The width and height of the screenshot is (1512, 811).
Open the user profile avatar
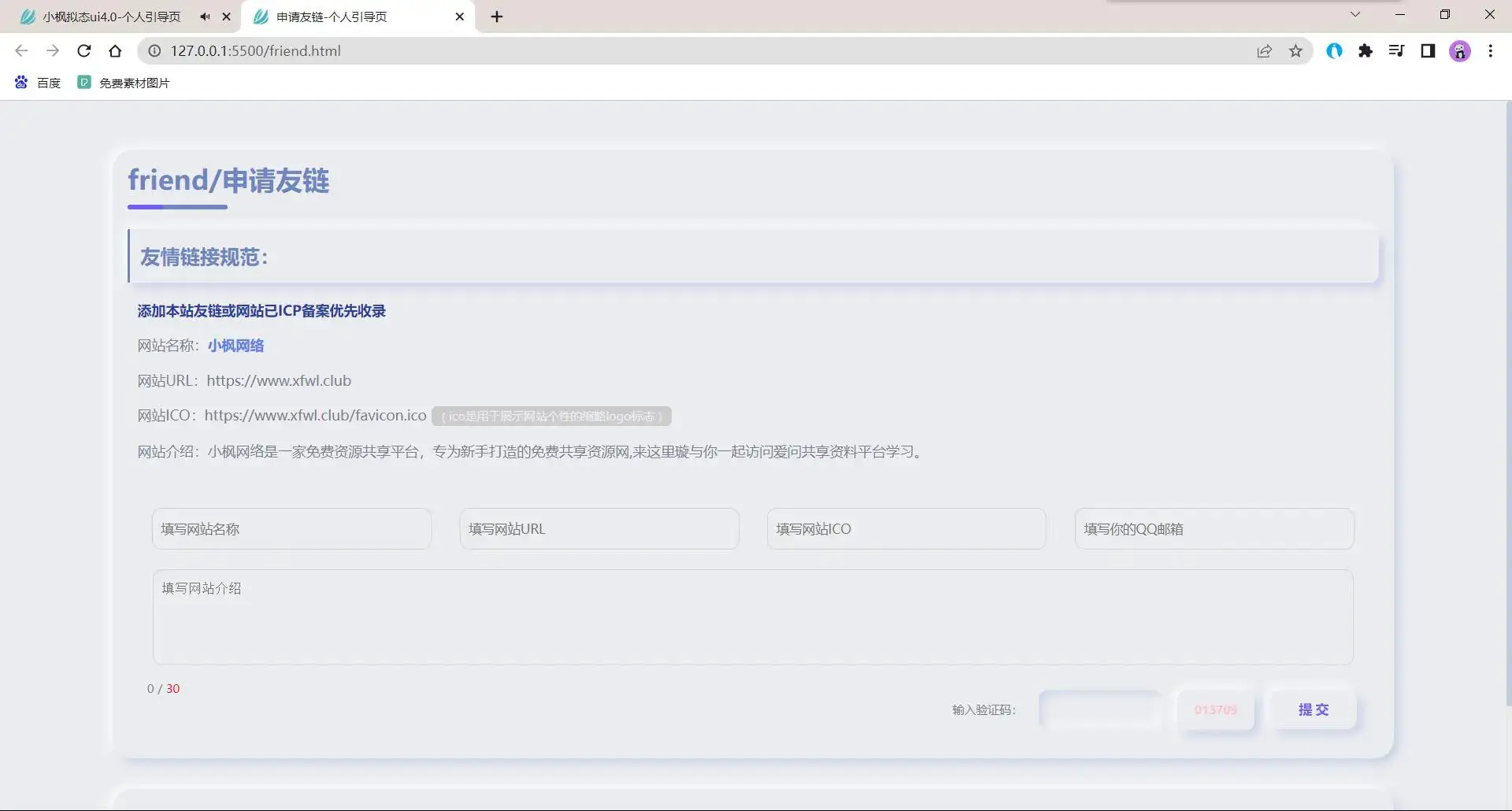(x=1459, y=51)
